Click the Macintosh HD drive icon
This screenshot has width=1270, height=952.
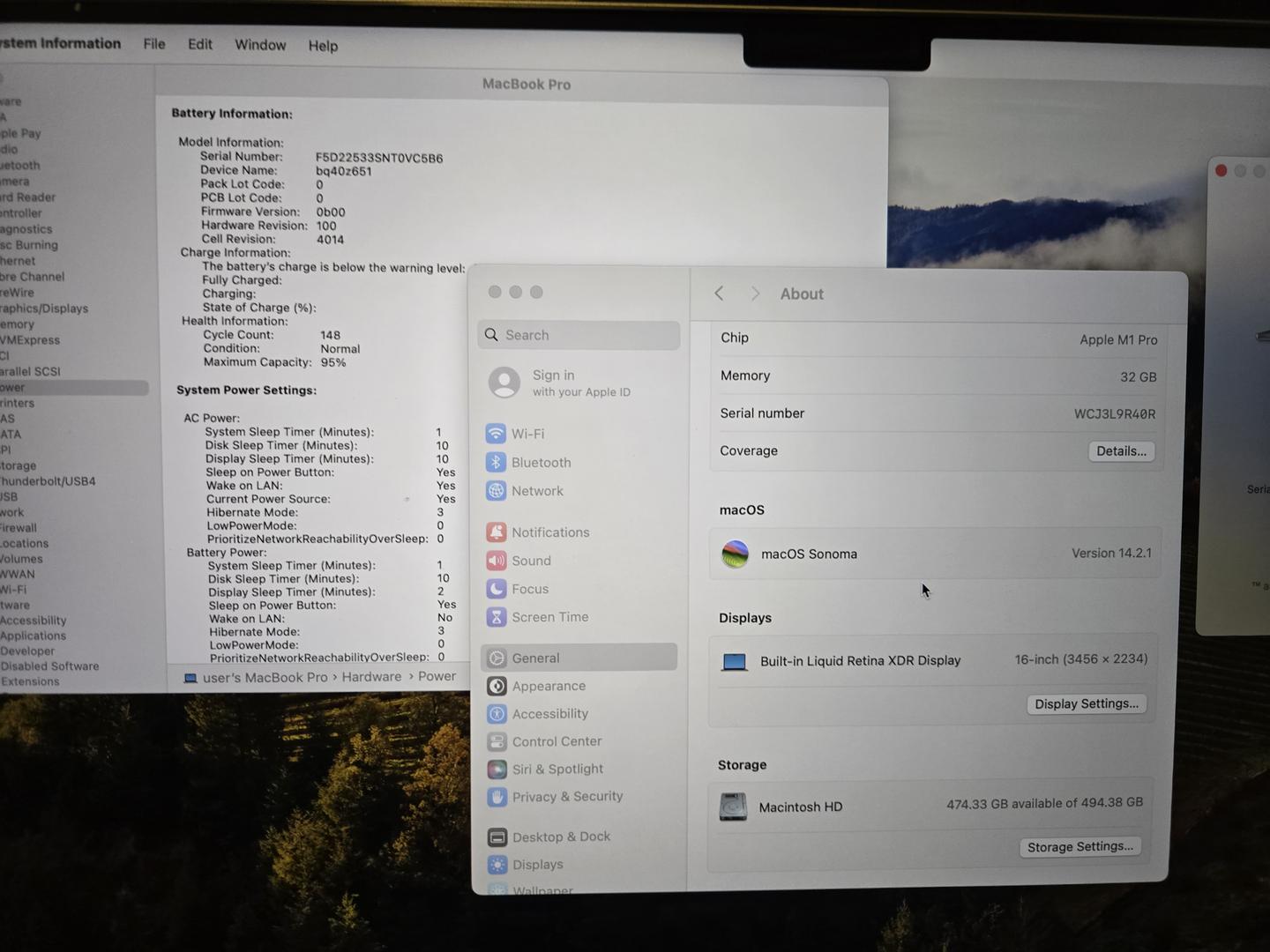pos(733,807)
